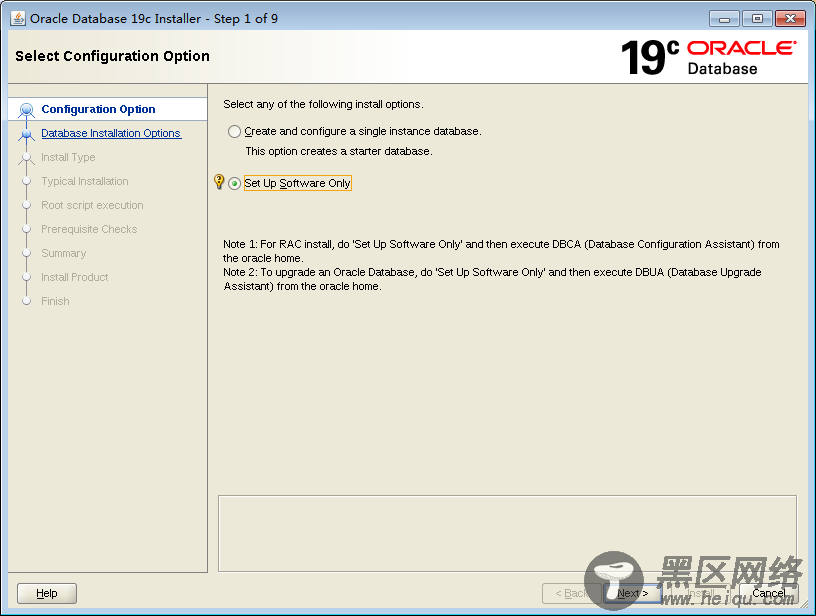Click the Summary step label
The image size is (816, 616).
[x=63, y=253]
